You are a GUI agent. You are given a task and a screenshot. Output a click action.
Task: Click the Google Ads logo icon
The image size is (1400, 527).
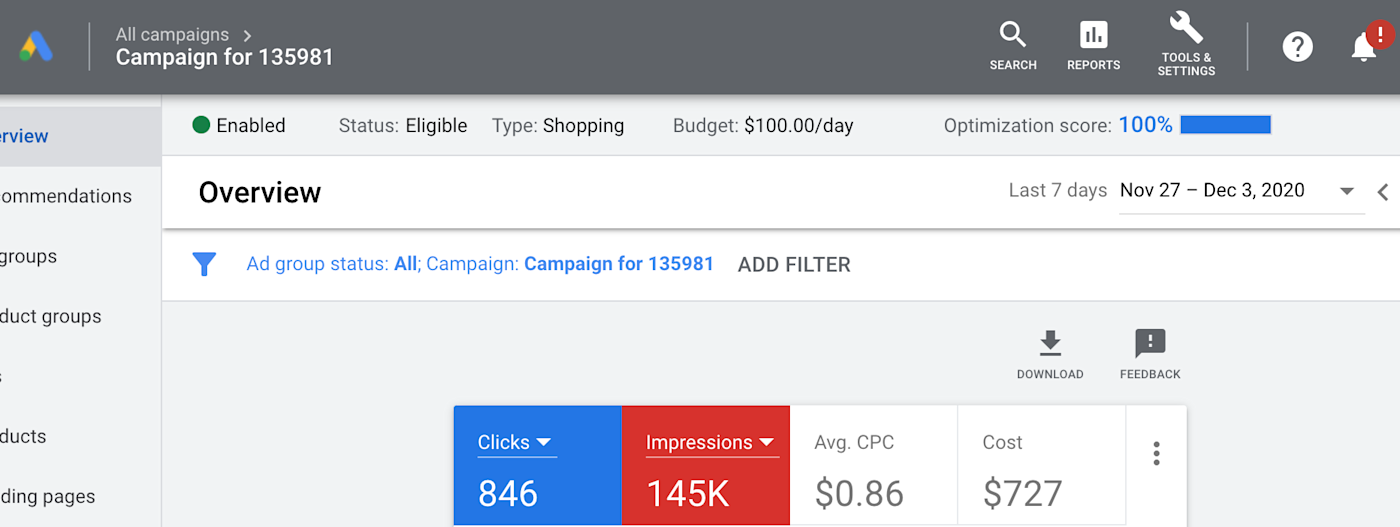pos(37,46)
